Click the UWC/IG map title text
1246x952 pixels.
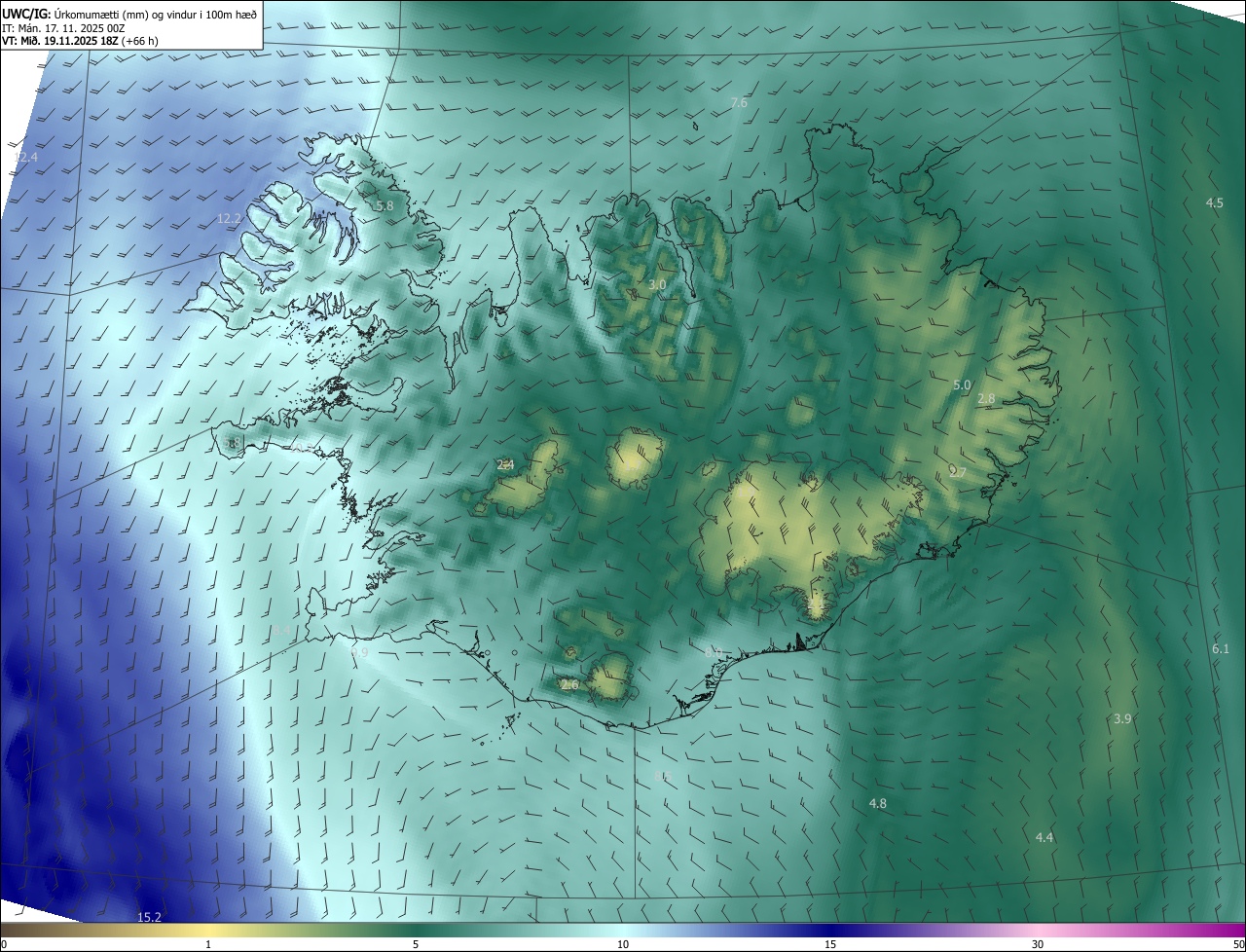(130, 13)
